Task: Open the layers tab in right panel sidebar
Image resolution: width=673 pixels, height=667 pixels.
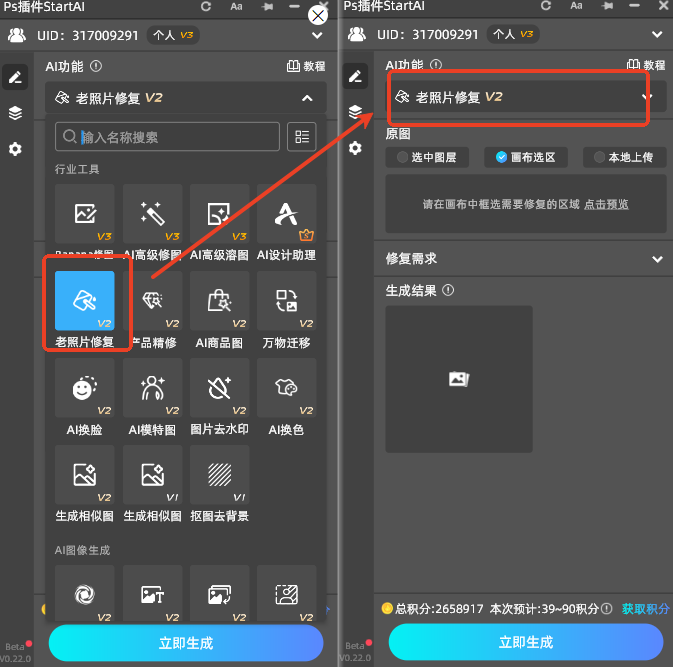Action: coord(355,112)
